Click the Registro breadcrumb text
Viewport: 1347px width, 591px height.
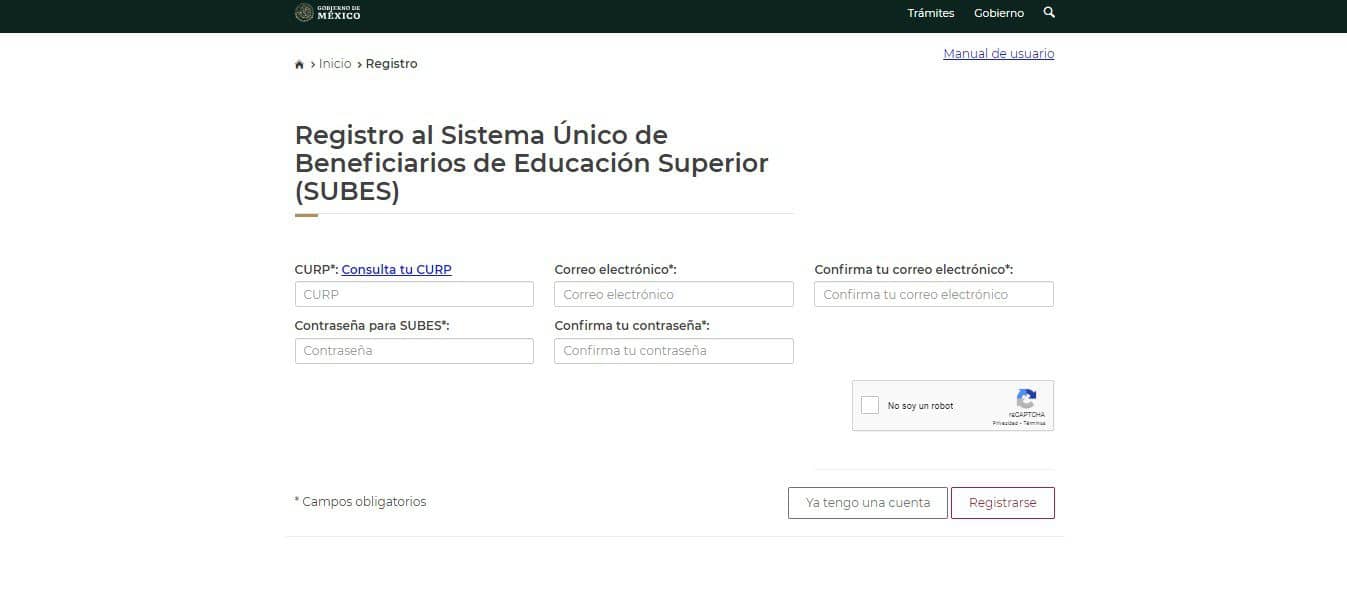pos(391,64)
